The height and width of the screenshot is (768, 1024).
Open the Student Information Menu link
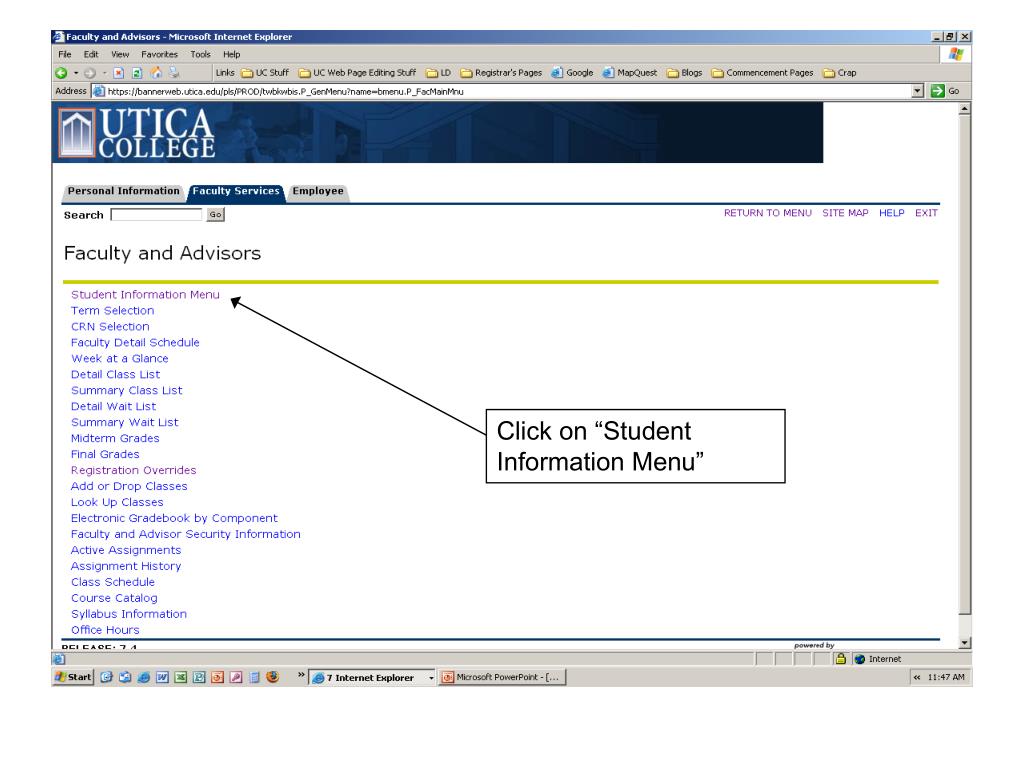(145, 295)
